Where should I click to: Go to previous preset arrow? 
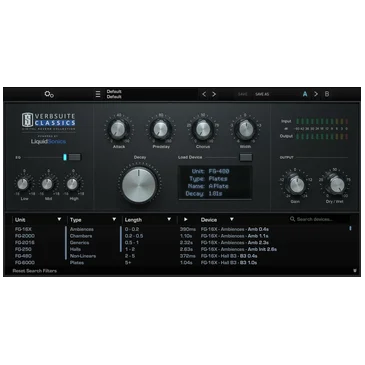(204, 94)
